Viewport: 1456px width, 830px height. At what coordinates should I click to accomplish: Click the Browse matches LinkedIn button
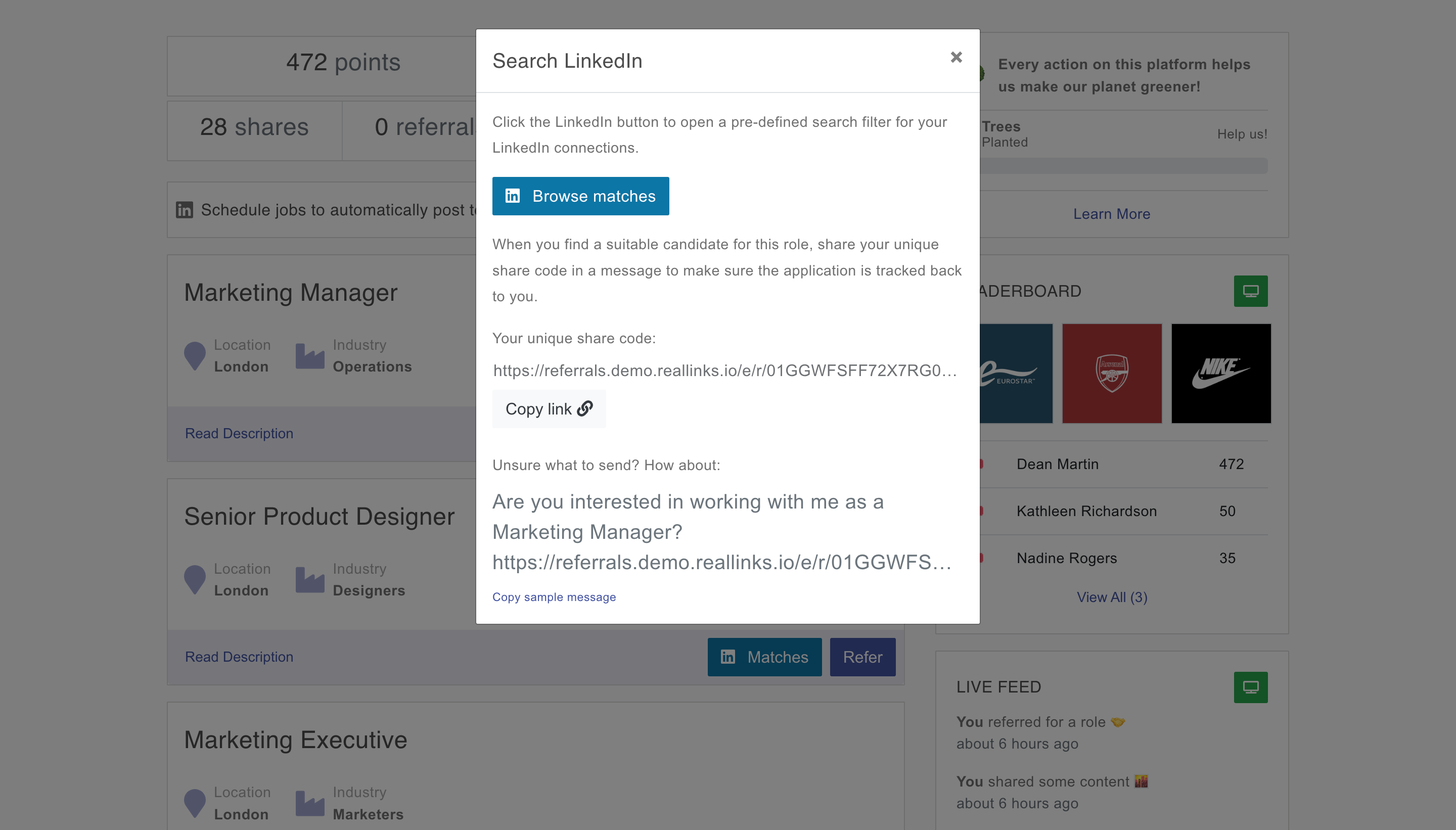pyautogui.click(x=580, y=196)
